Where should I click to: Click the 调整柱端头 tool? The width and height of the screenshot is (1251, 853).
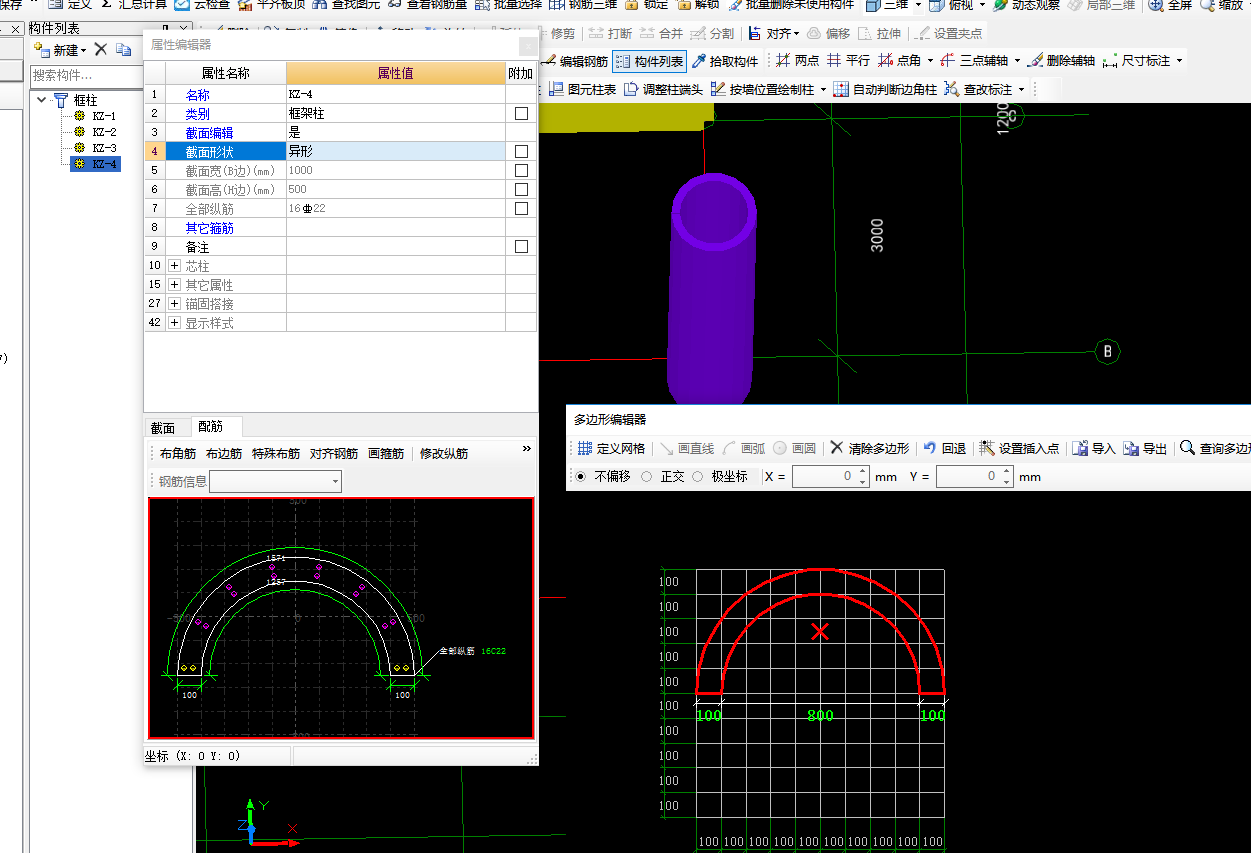[x=664, y=89]
